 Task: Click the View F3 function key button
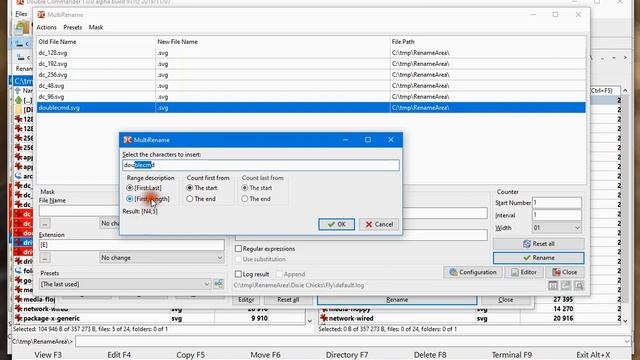click(x=48, y=355)
